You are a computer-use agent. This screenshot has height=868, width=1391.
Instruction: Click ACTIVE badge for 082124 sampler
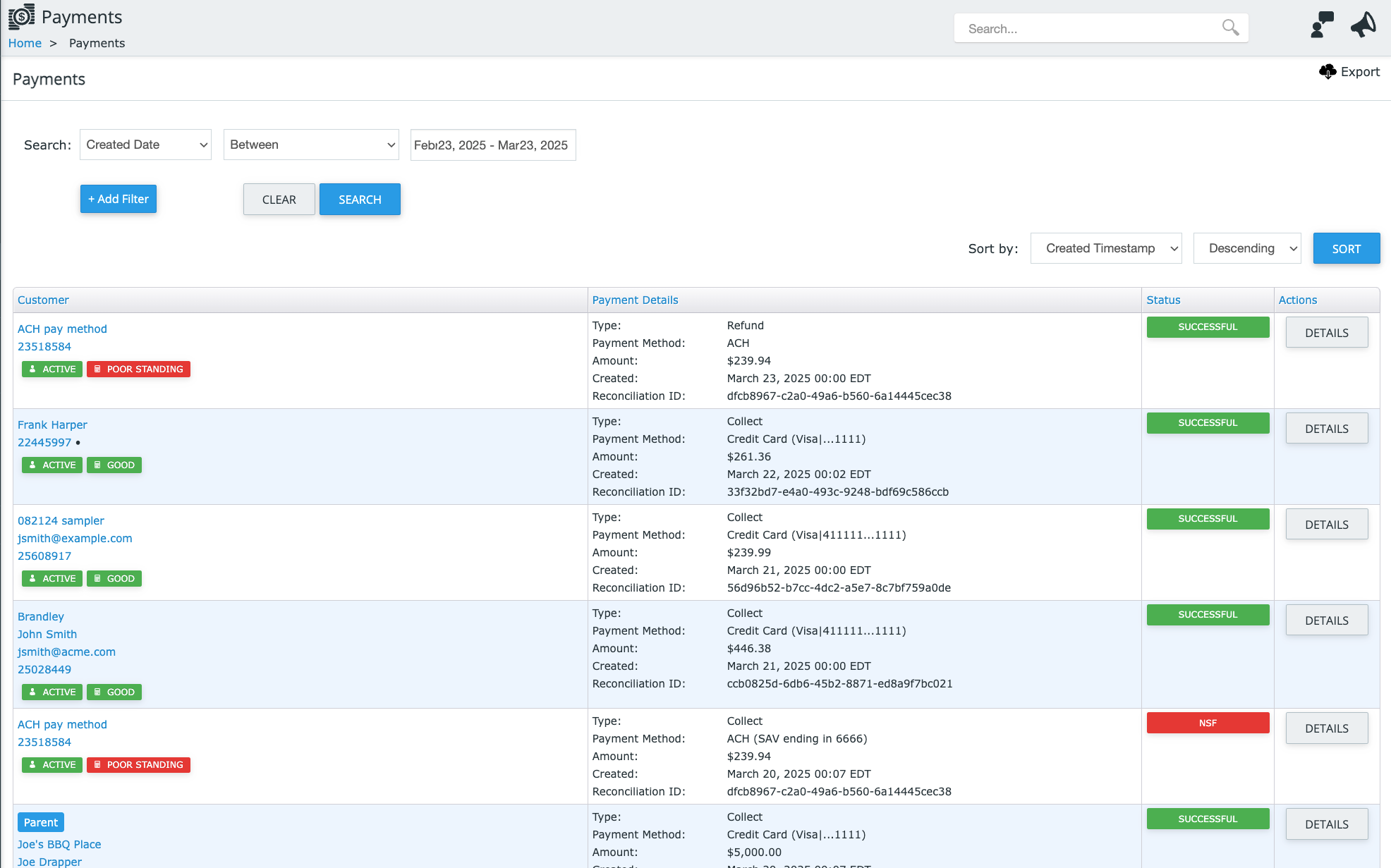(52, 579)
